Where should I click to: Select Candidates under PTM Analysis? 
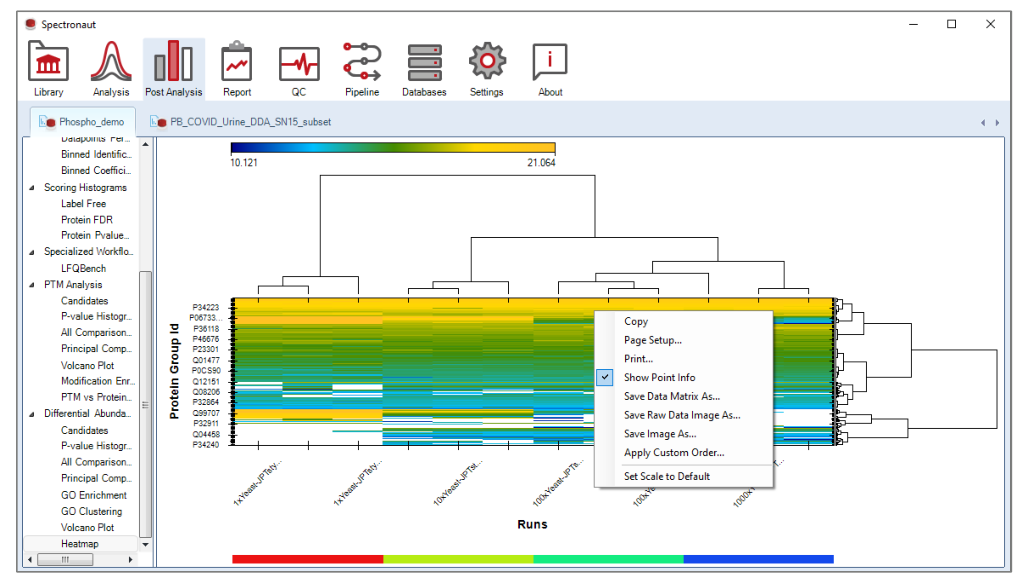pyautogui.click(x=85, y=301)
